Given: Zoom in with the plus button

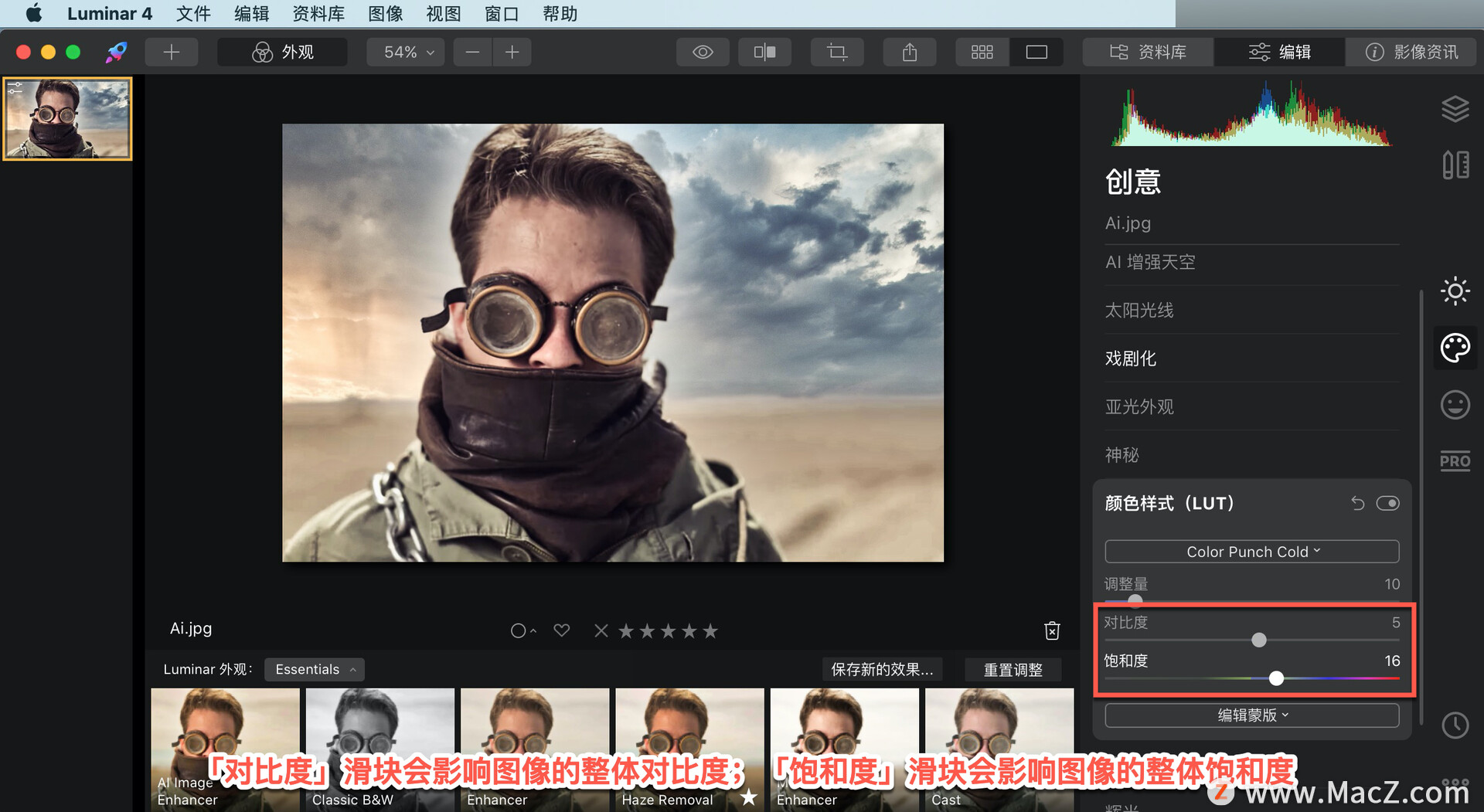Looking at the screenshot, I should pyautogui.click(x=512, y=52).
